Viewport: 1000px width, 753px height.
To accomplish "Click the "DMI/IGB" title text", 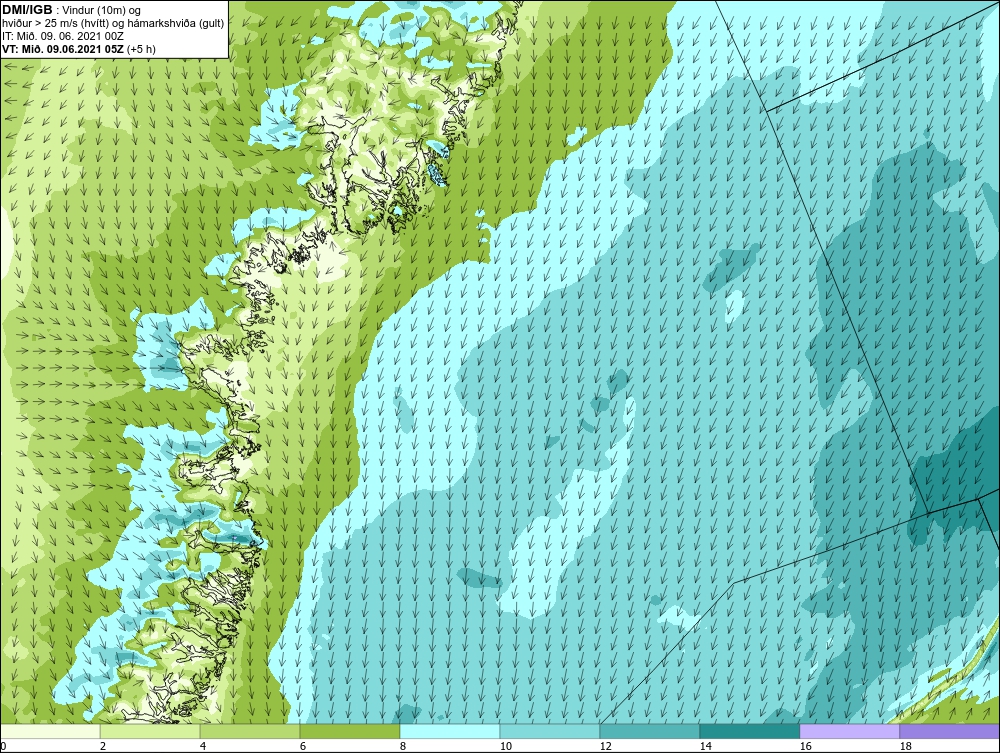I will (x=27, y=10).
